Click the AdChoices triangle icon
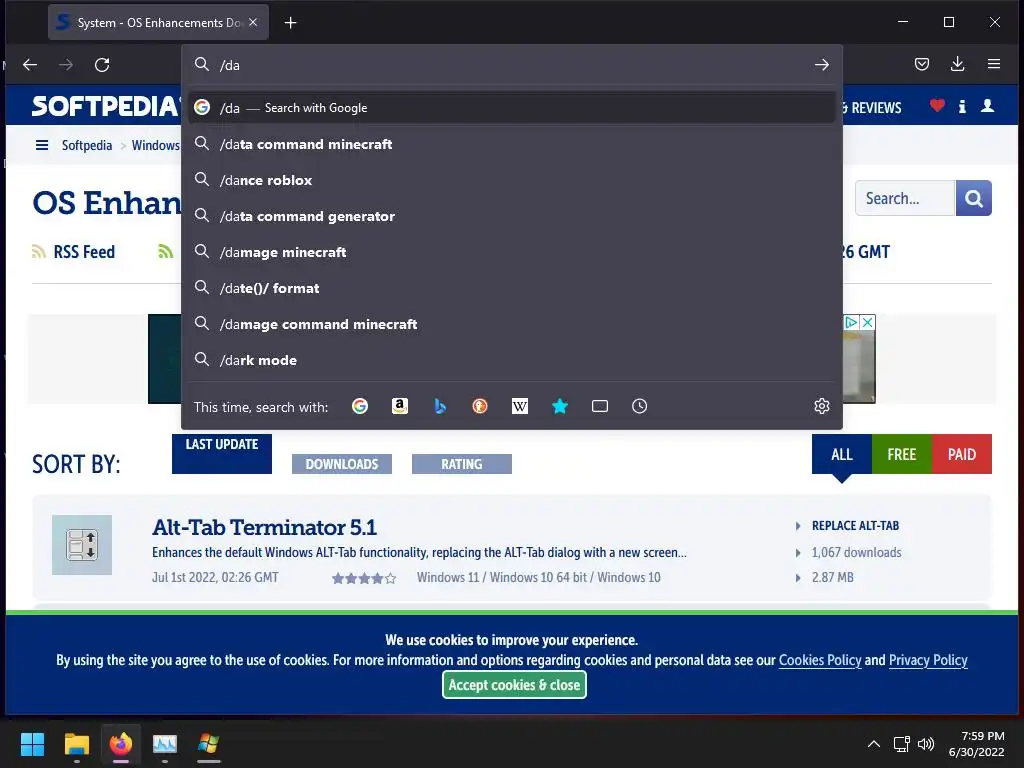 (851, 323)
